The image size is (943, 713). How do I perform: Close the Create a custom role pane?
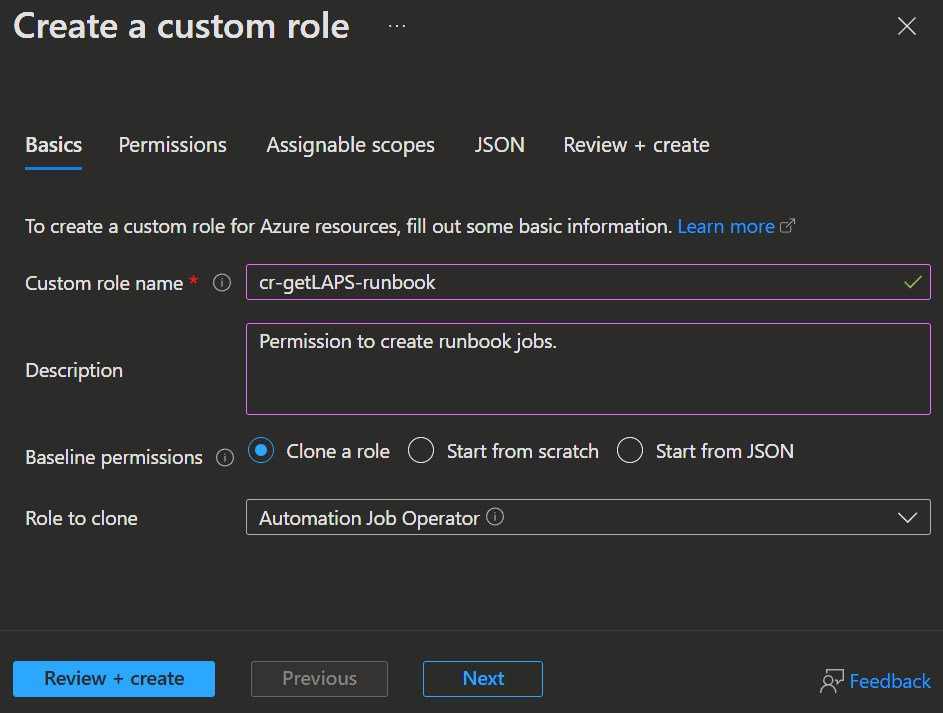[x=906, y=27]
